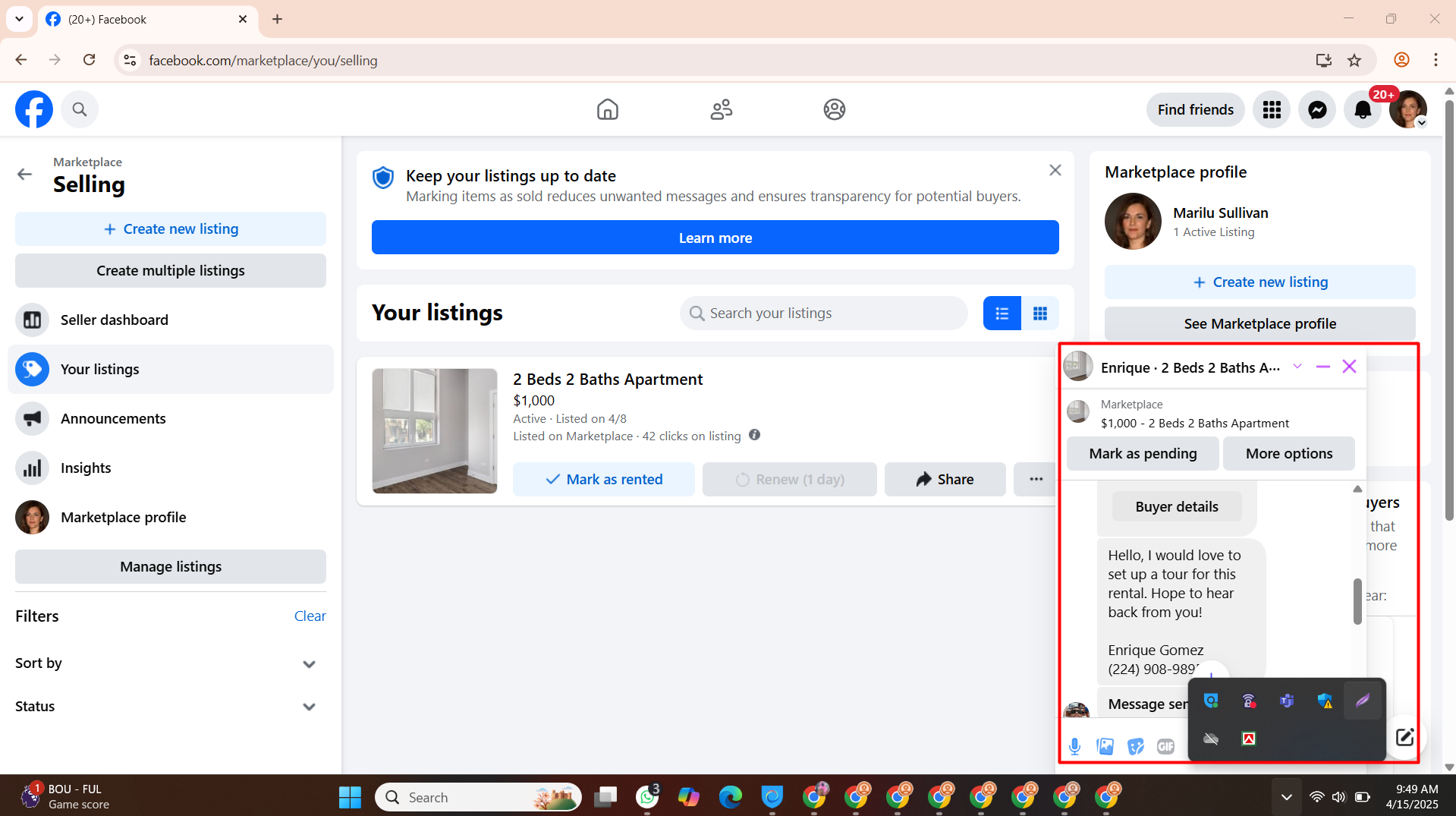Open the Facebook menu grid icon
Screen dimensions: 1456x816
[1272, 109]
